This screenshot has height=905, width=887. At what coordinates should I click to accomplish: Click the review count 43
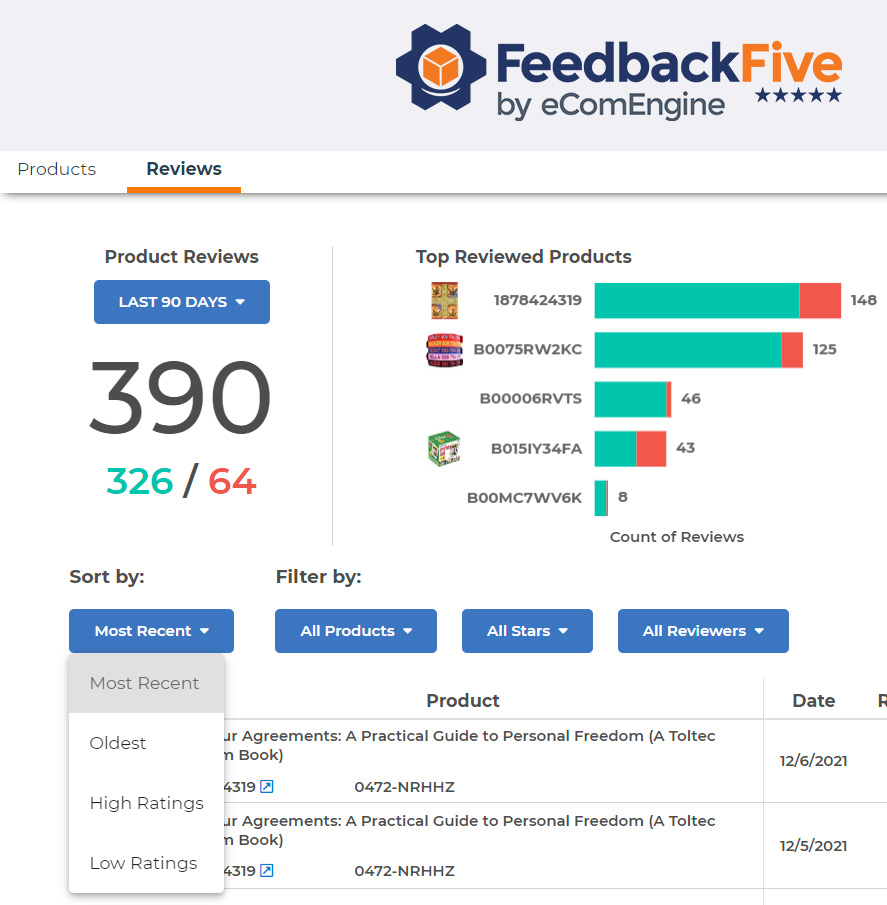click(x=685, y=448)
